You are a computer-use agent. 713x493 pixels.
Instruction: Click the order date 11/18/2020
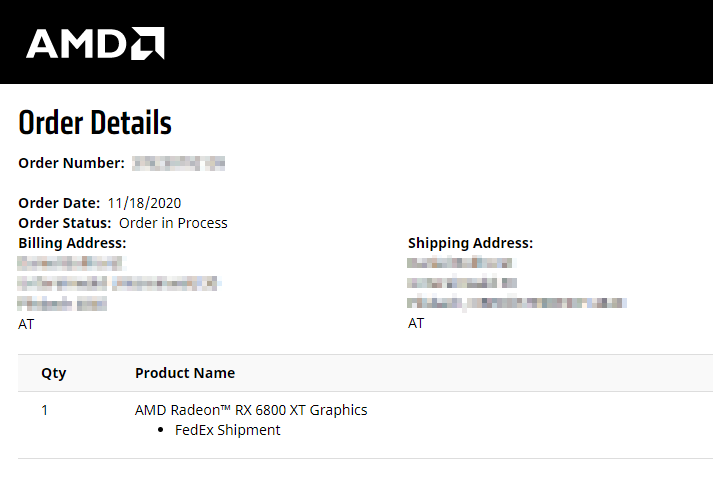click(x=144, y=203)
